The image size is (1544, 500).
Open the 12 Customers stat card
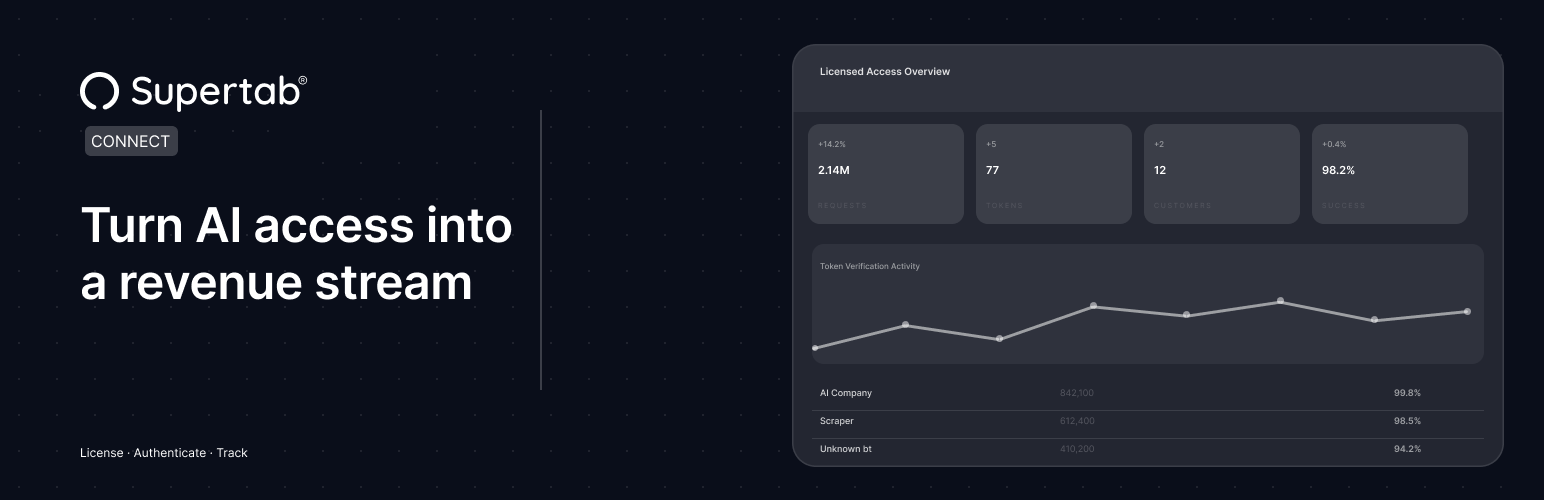click(x=1222, y=174)
